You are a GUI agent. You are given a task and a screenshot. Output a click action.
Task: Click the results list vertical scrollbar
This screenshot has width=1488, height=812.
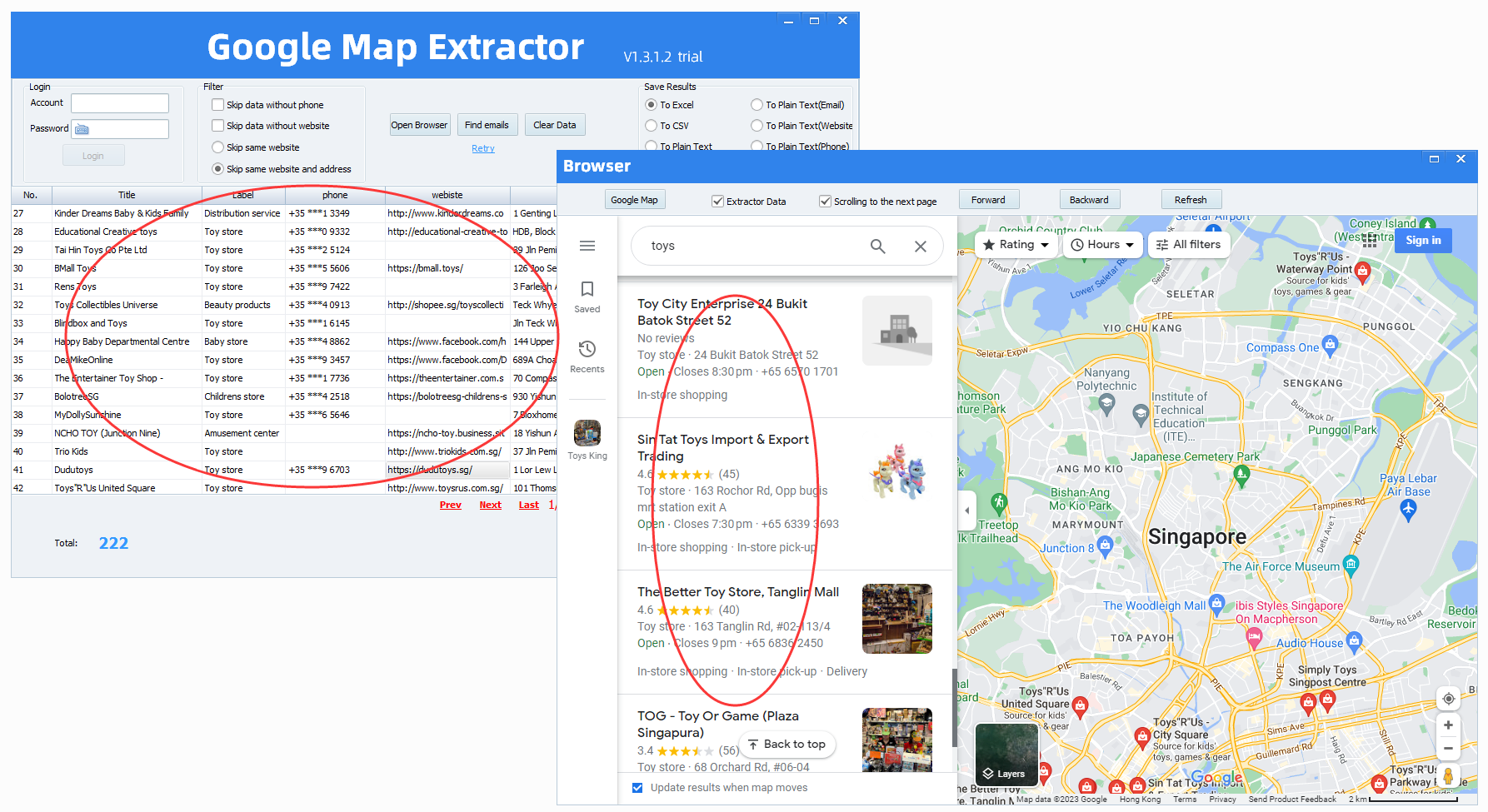(954, 706)
